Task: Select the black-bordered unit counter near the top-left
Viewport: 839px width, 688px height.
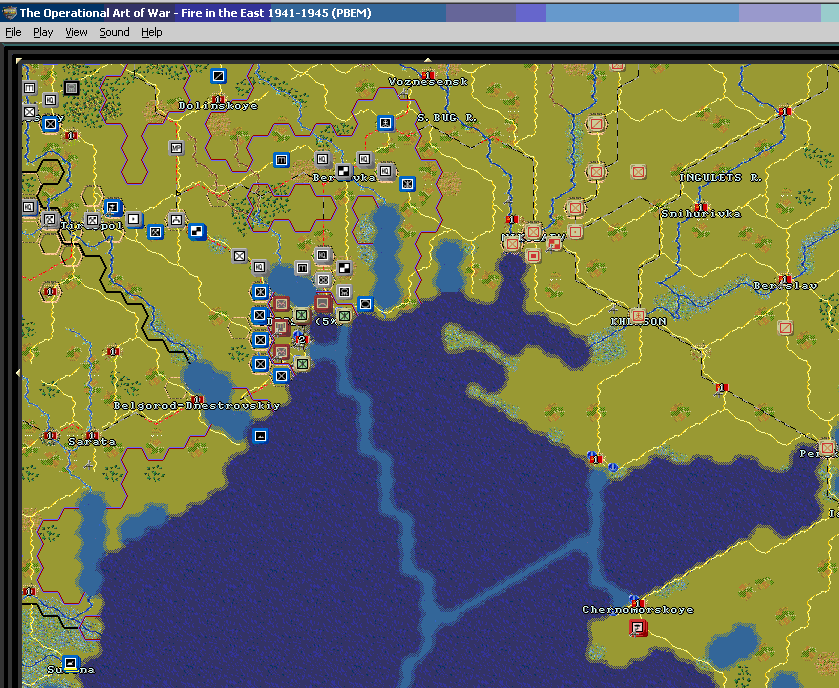Action: coord(71,88)
